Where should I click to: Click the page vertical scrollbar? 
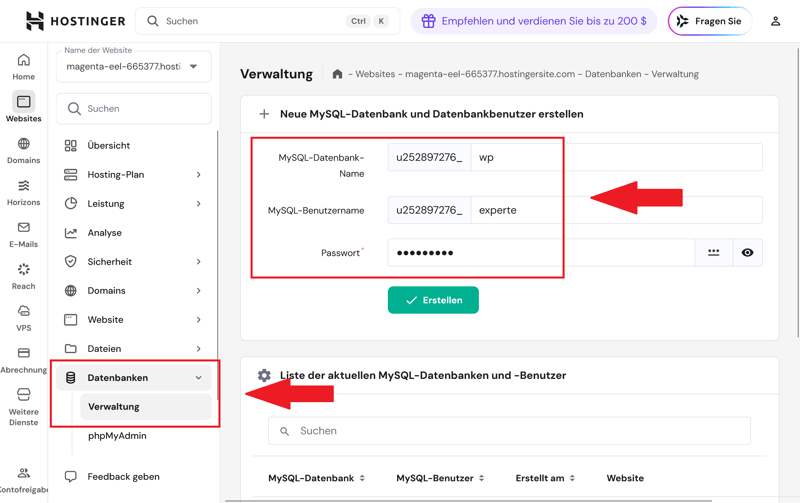(x=797, y=193)
